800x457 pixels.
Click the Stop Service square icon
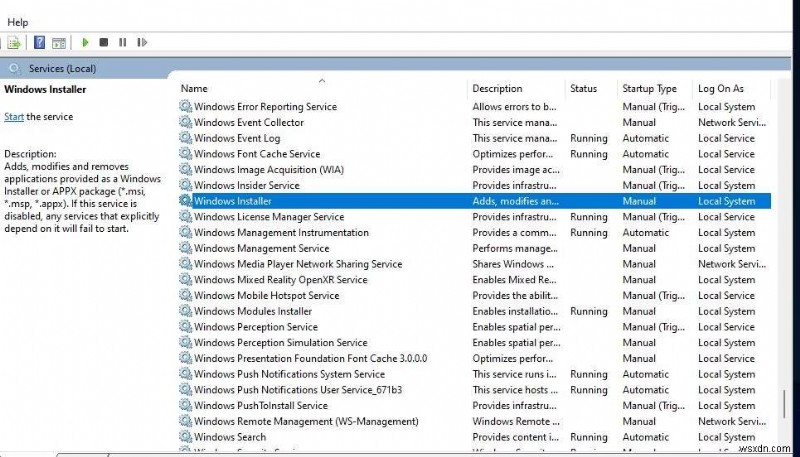tap(104, 42)
